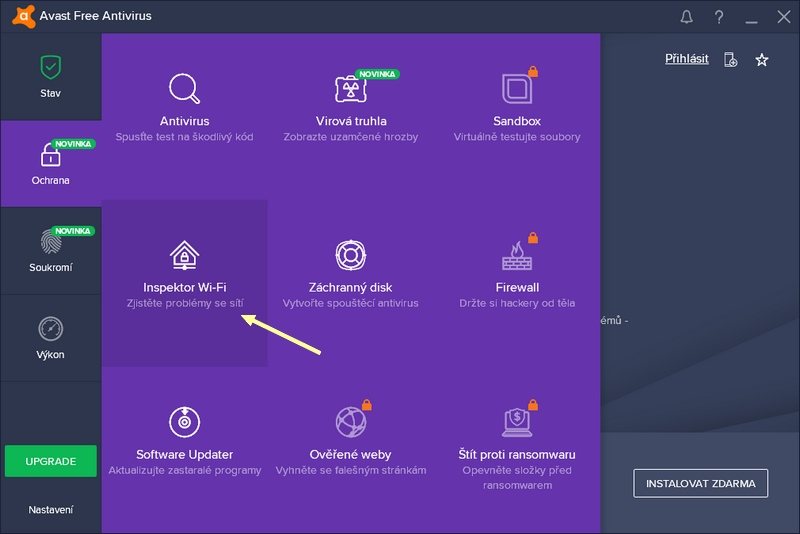Screen dimensions: 800x534
Task: Close the Avast window
Action: (784, 17)
